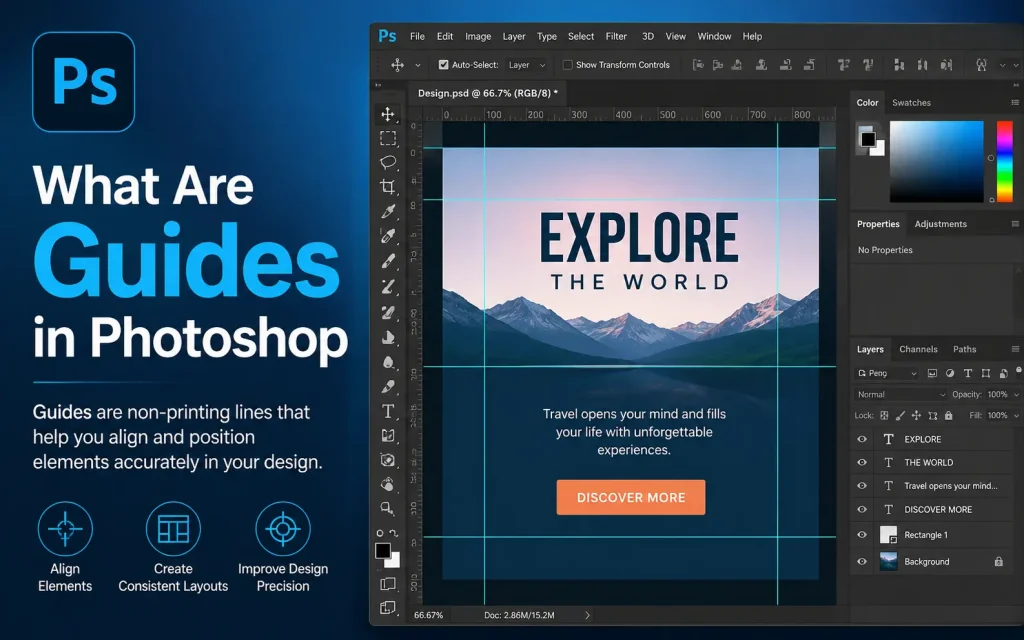Select the Crop tool
The width and height of the screenshot is (1024, 640).
[x=388, y=187]
